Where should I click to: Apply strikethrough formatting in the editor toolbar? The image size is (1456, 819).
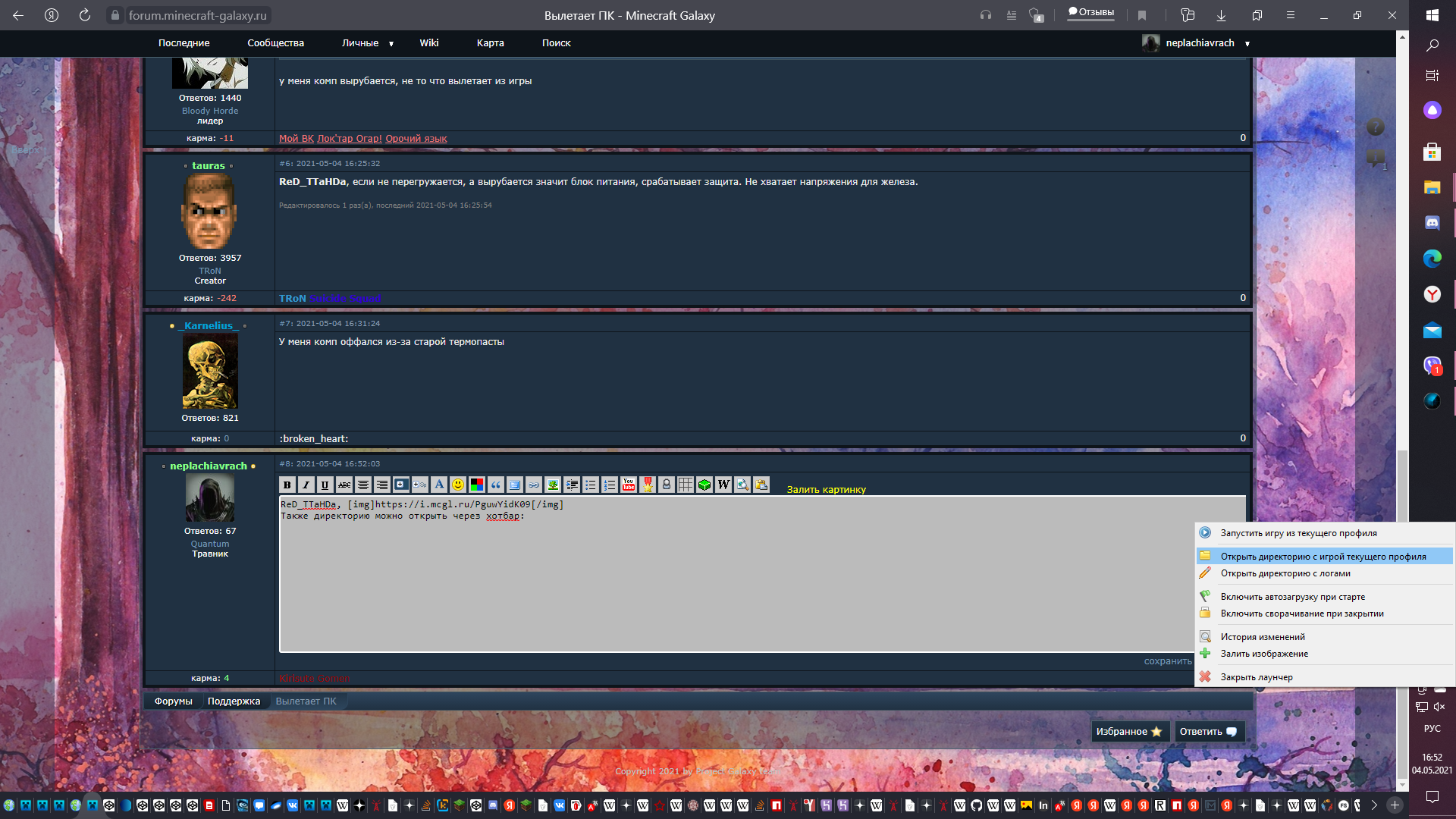click(344, 485)
